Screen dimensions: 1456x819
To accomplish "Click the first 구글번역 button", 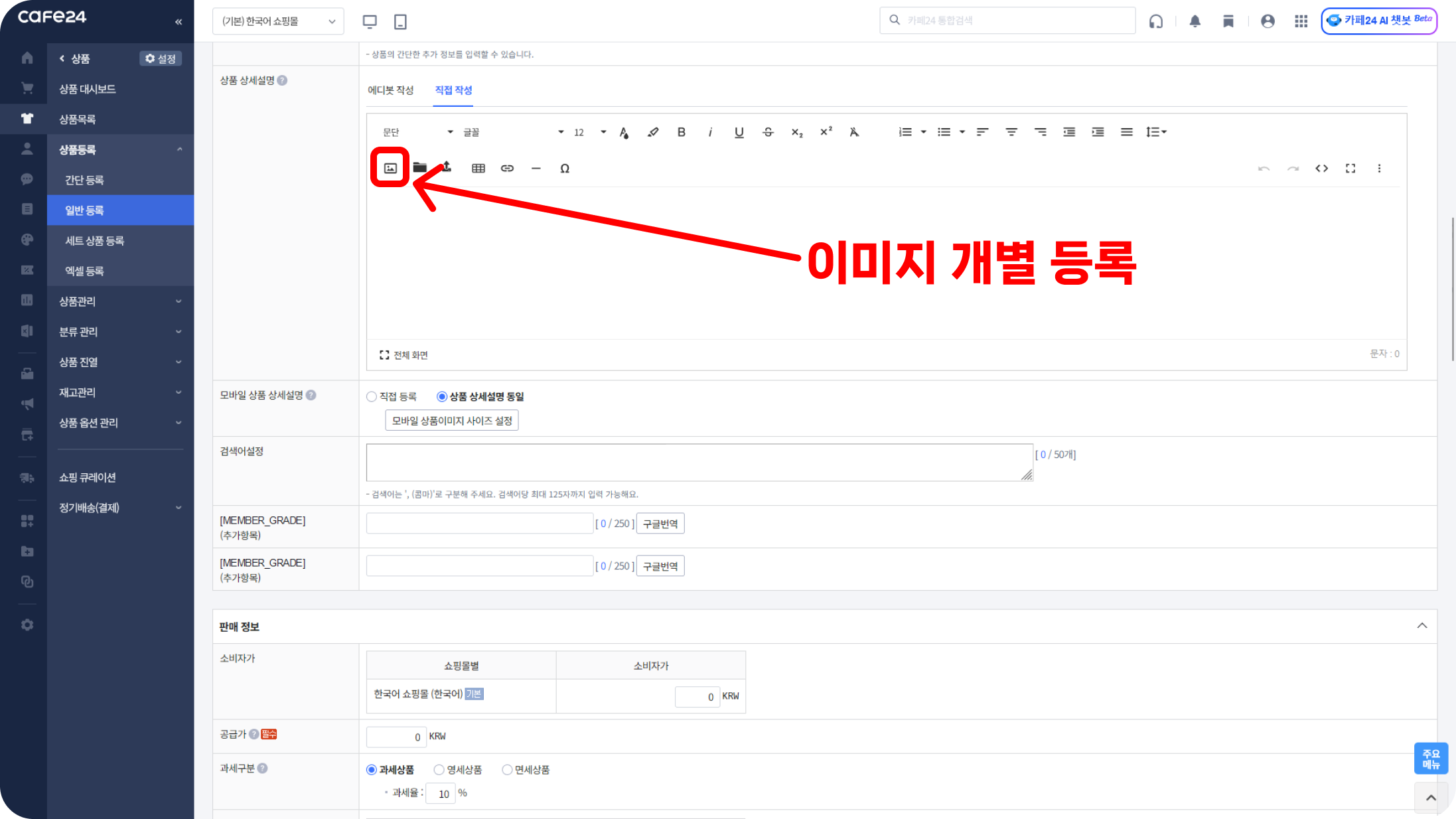I will (660, 524).
